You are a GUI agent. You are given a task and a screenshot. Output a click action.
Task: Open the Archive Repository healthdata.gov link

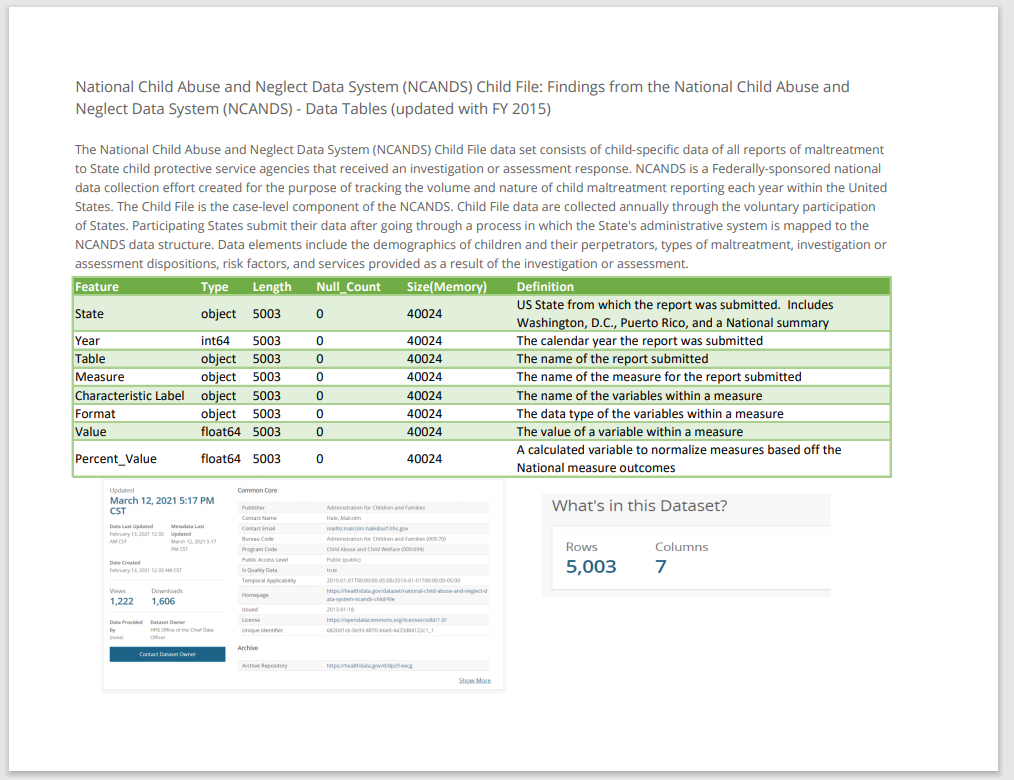pyautogui.click(x=369, y=665)
